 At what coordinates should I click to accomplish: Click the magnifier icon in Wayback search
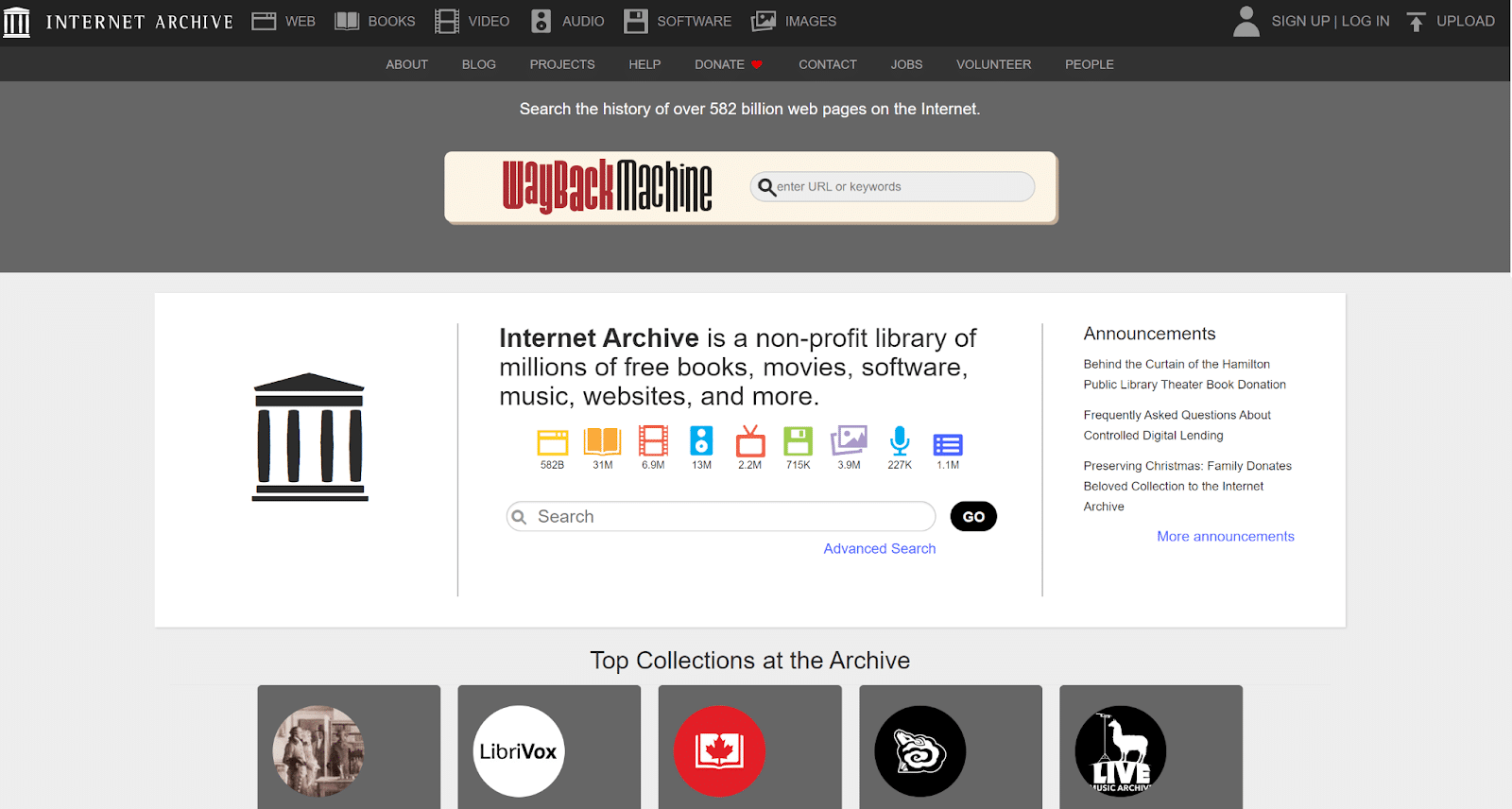tap(766, 187)
